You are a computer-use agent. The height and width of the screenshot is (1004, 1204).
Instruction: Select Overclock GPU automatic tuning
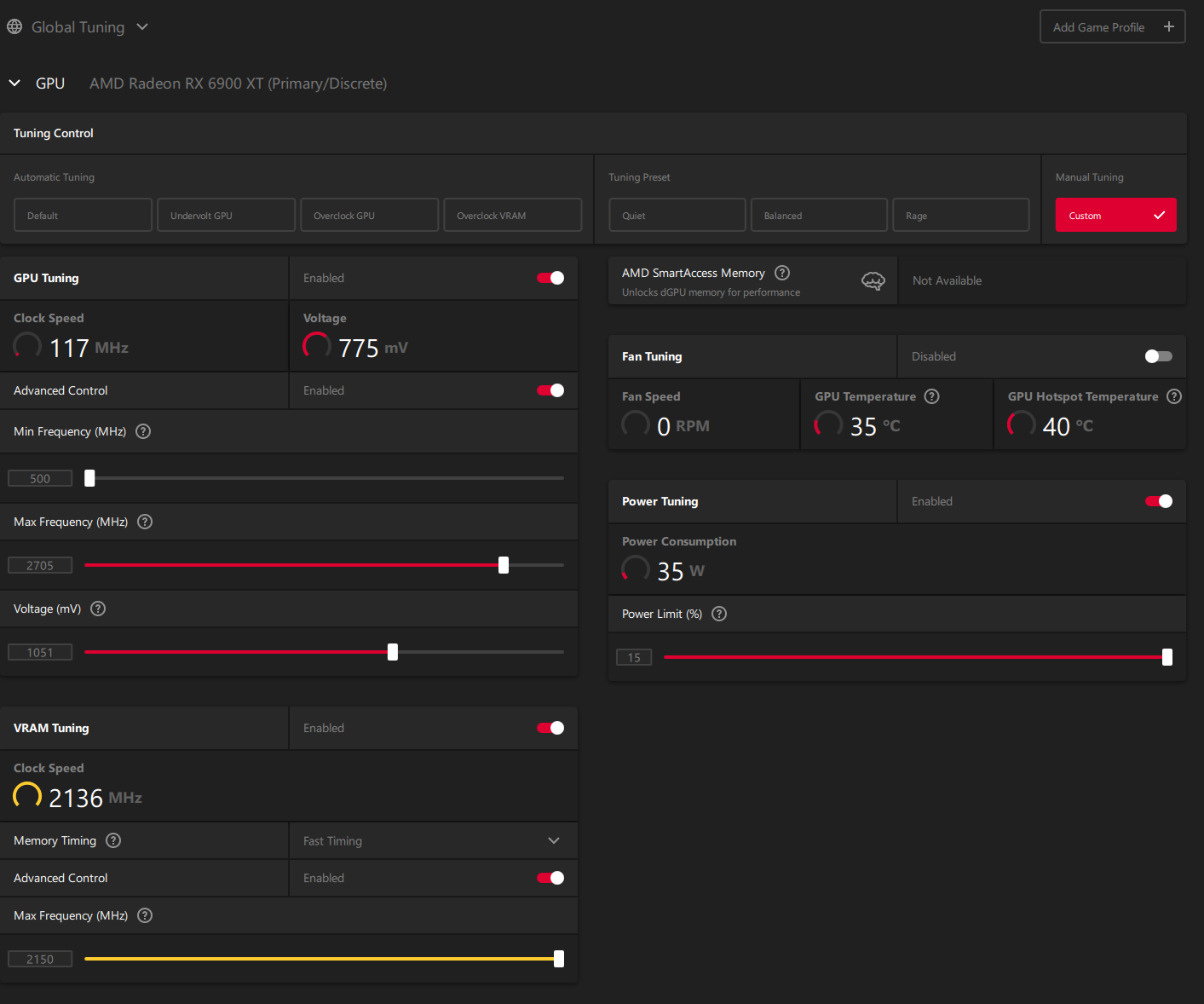(369, 216)
